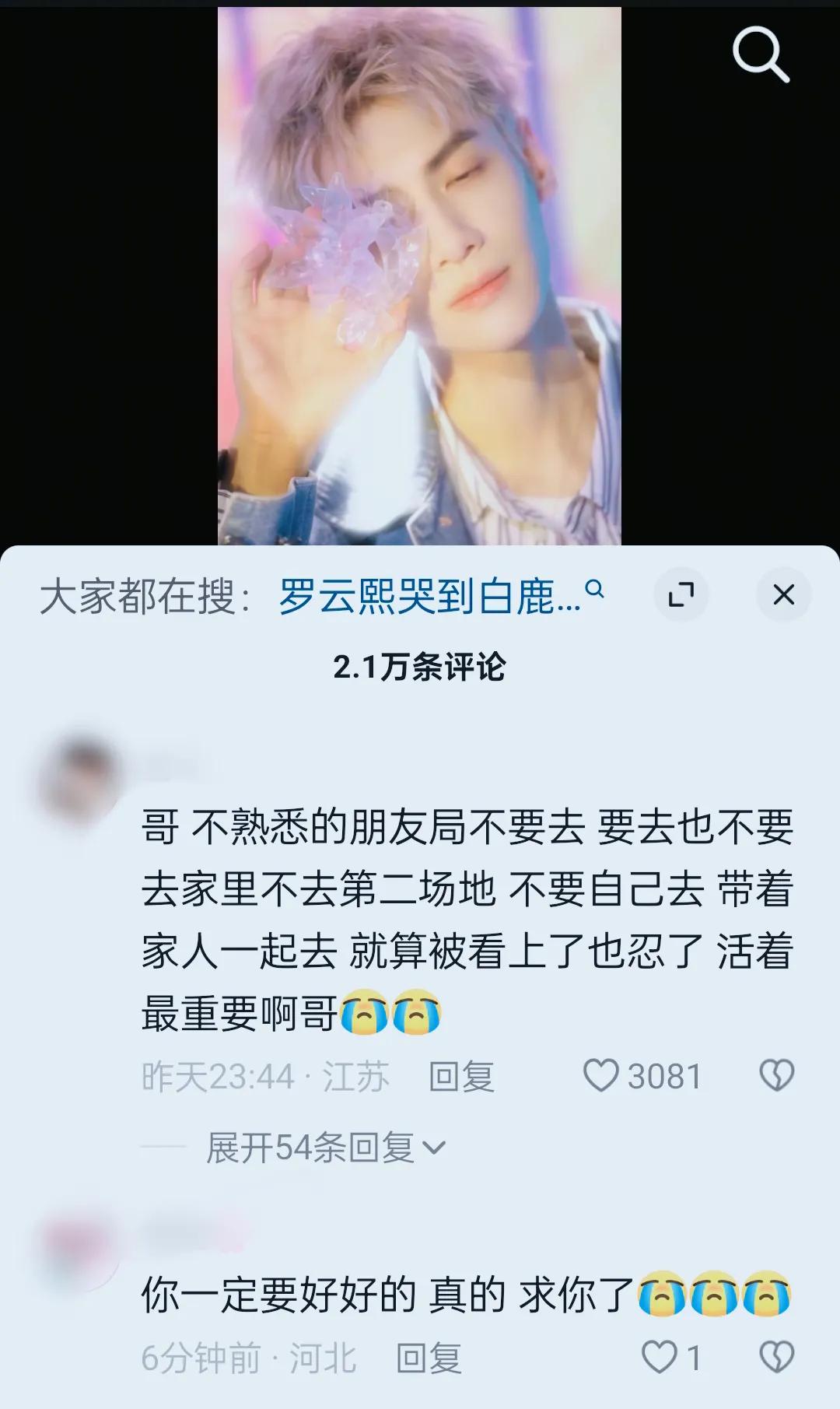Tap the 2.1万条评论 comment count header

pyautogui.click(x=419, y=667)
